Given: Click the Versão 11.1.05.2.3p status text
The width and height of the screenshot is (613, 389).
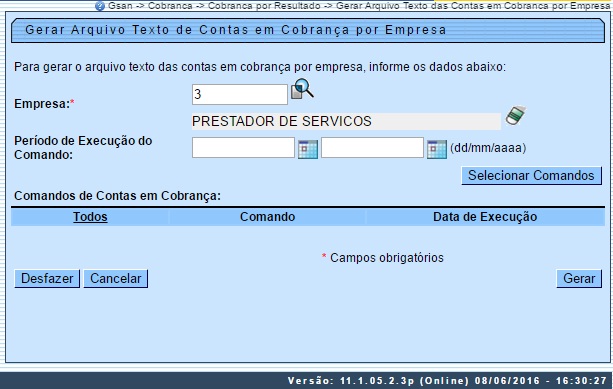Looking at the screenshot, I should pos(447,381).
